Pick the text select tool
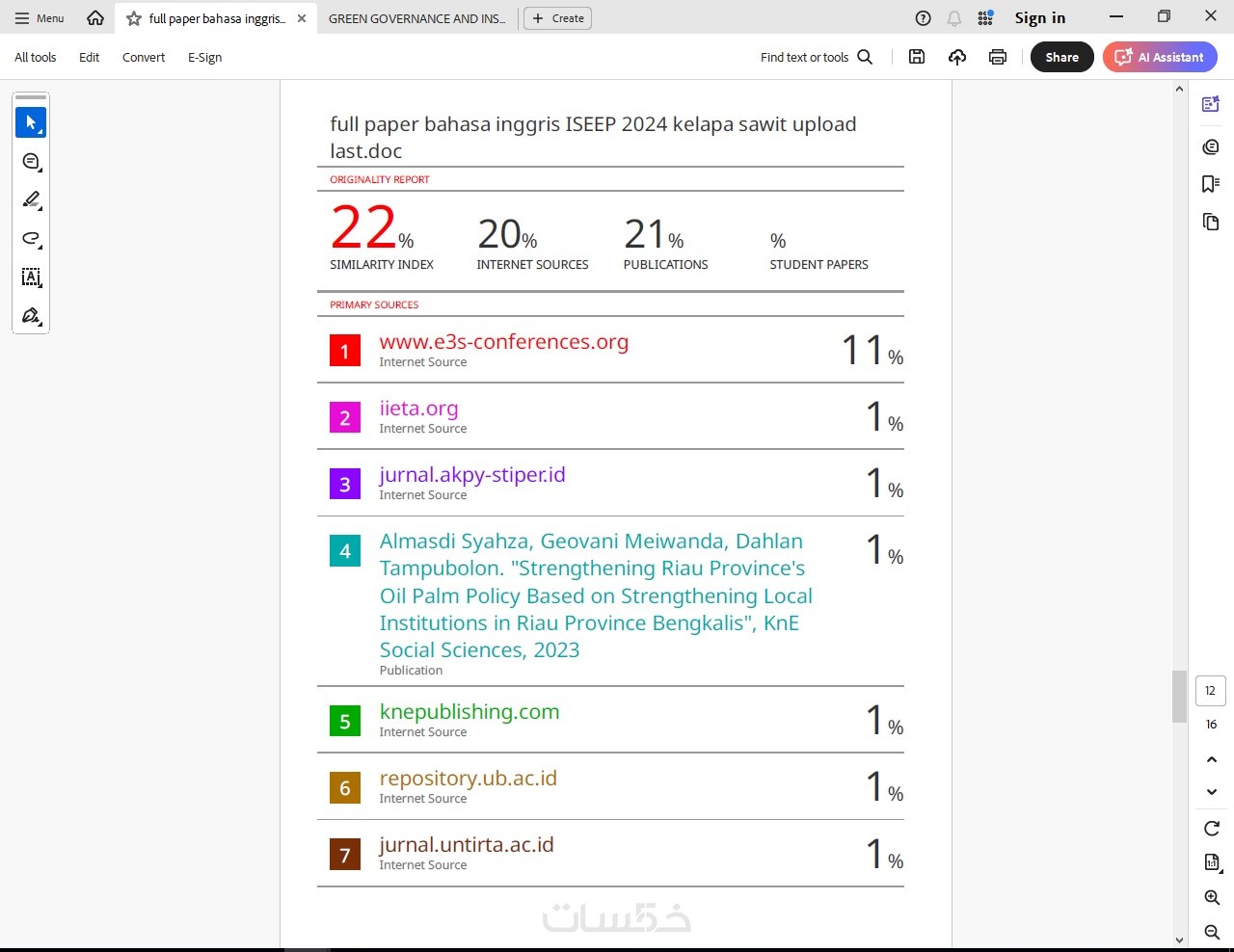 click(x=31, y=278)
